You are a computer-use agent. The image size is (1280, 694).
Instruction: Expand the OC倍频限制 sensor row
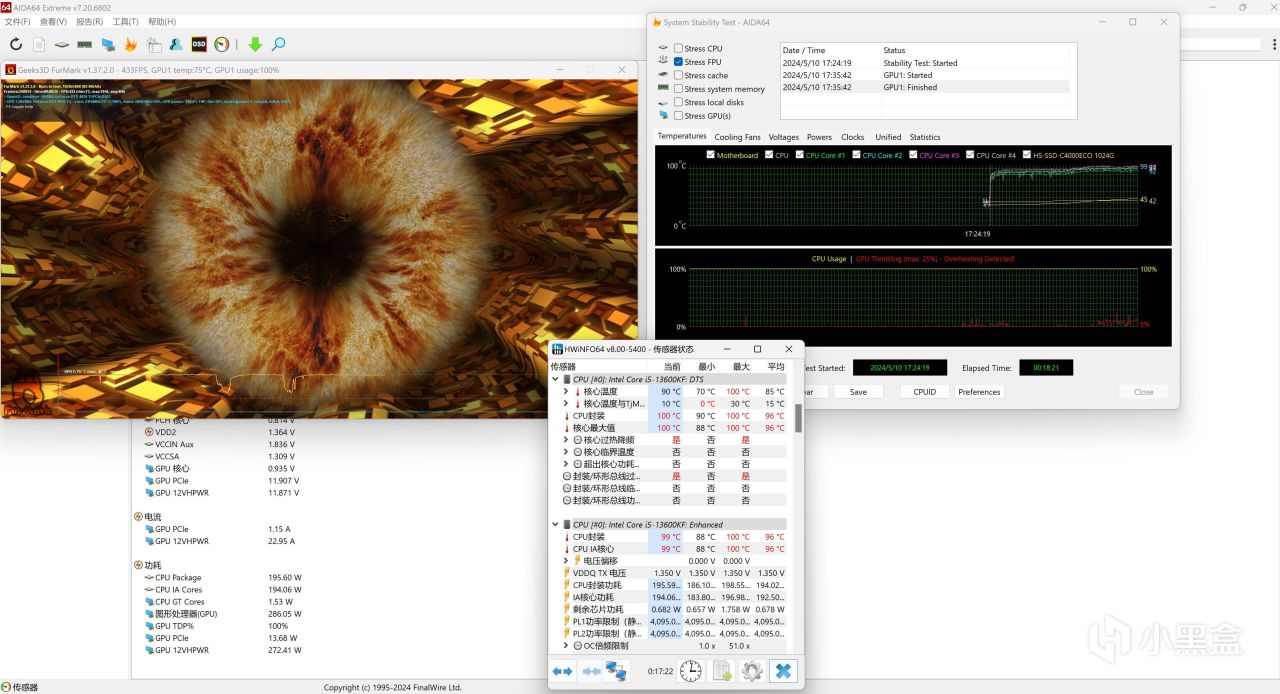566,646
